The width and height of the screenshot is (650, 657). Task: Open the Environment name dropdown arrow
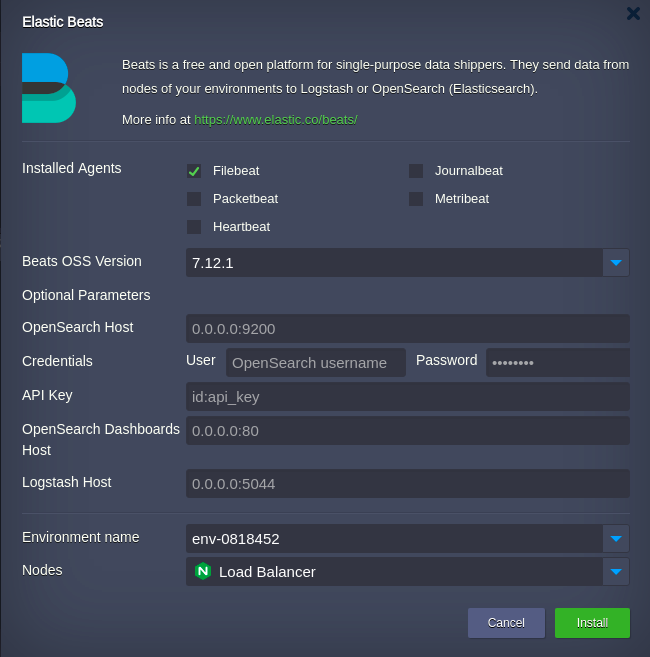coord(616,538)
